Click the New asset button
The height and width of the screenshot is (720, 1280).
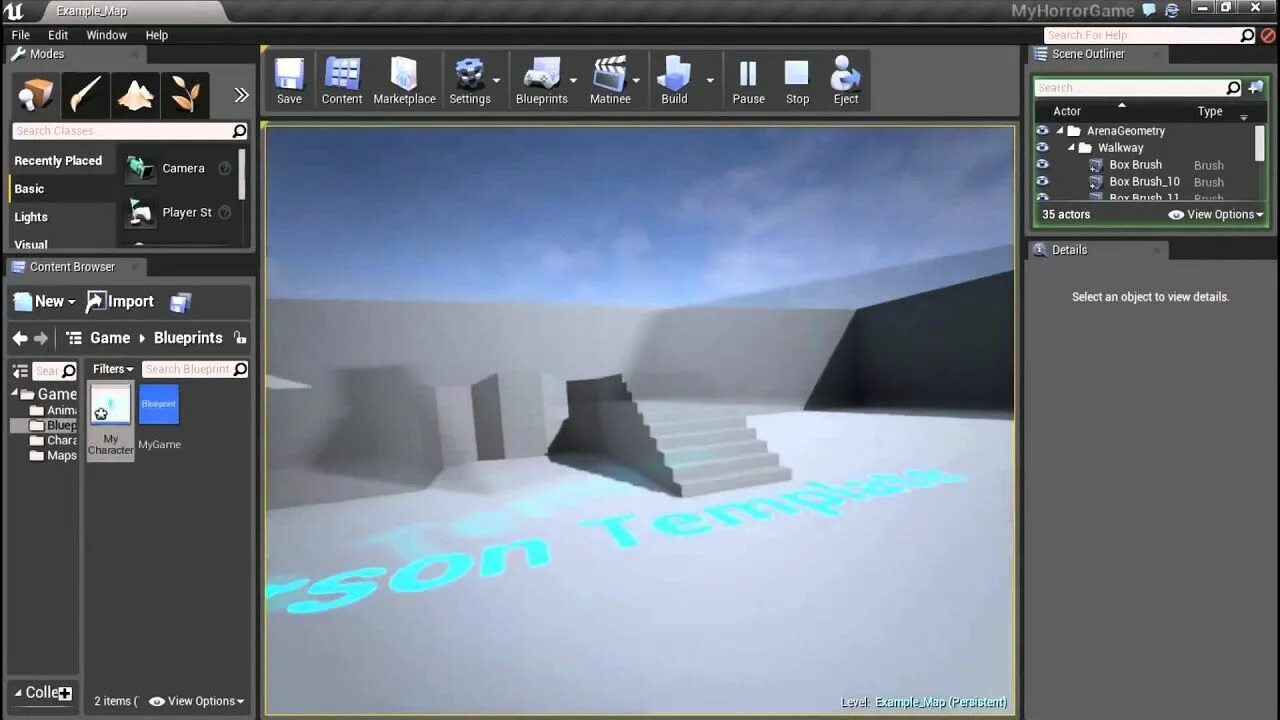tap(45, 301)
